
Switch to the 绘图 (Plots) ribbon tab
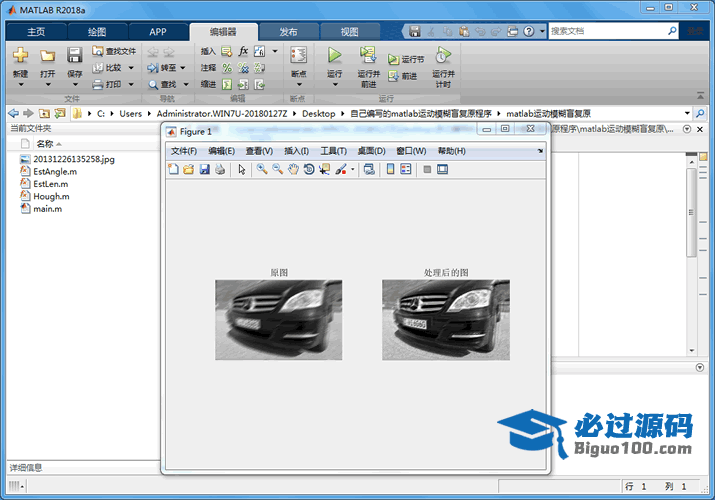(96, 31)
